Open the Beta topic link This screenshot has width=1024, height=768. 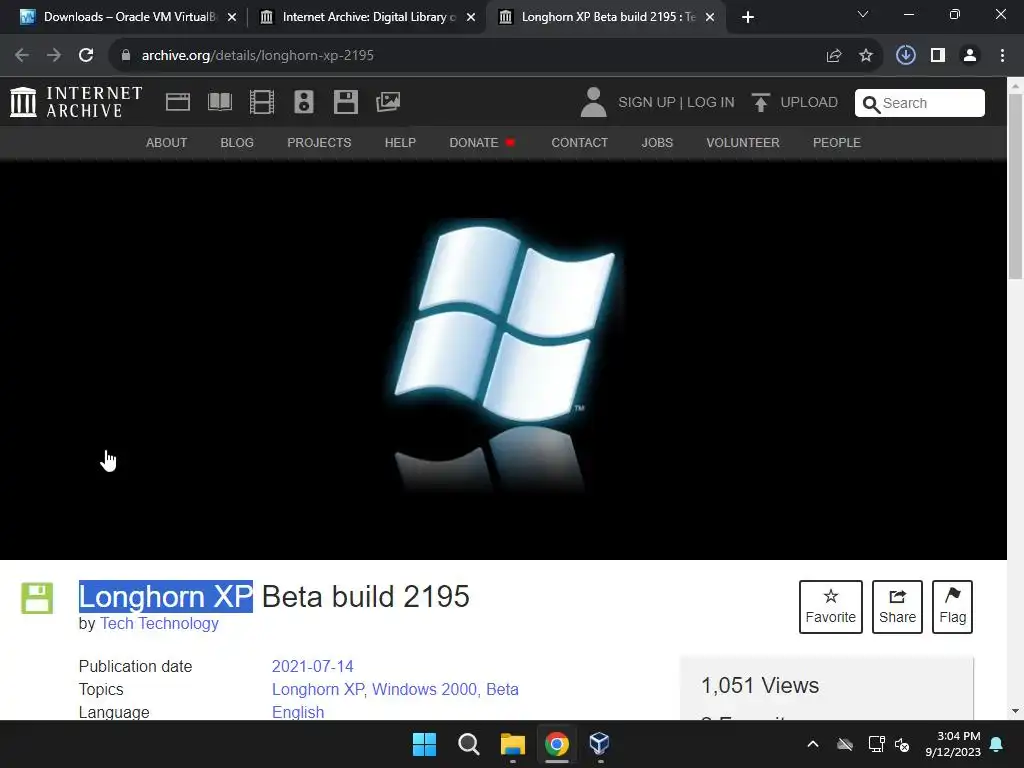pyautogui.click(x=502, y=689)
